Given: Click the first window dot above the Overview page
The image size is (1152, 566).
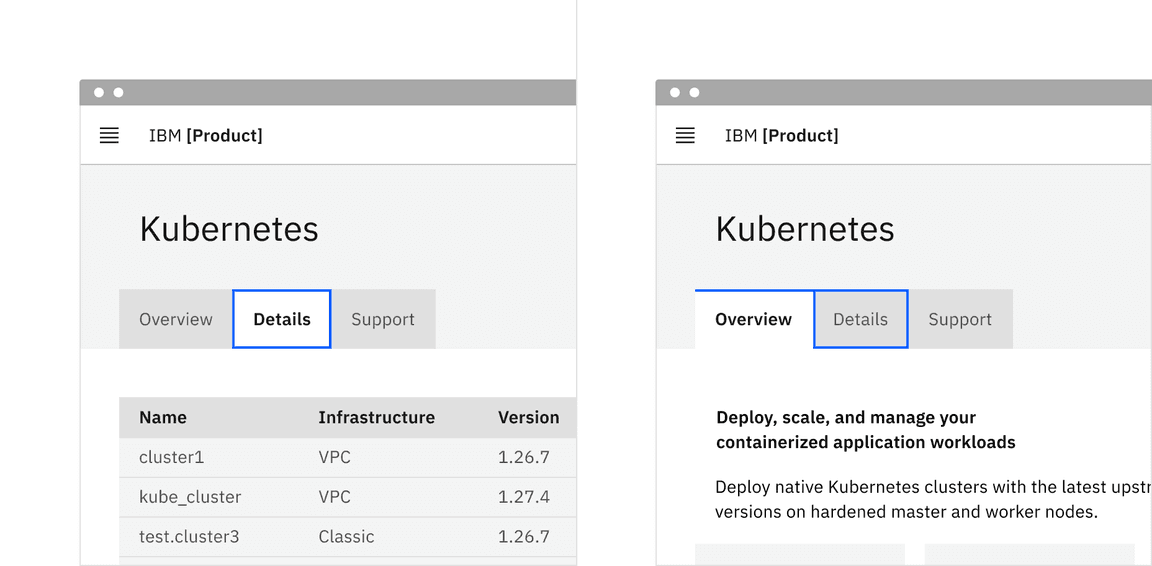Looking at the screenshot, I should pos(675,93).
